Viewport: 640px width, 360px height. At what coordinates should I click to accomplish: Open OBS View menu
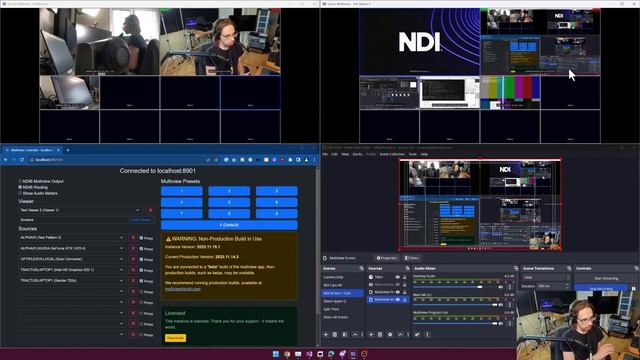(345, 154)
